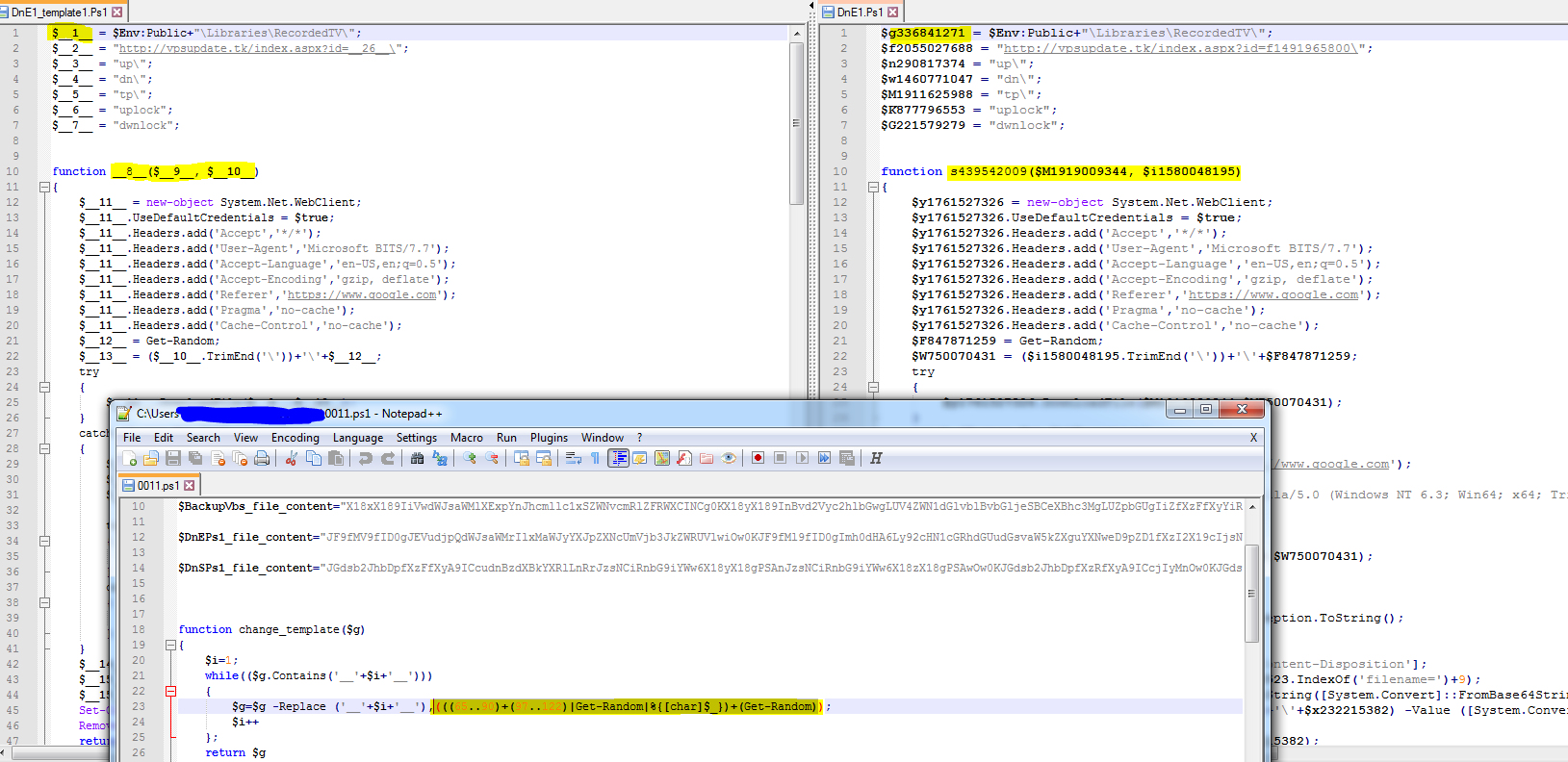Image resolution: width=1568 pixels, height=762 pixels.
Task: Collapse fold at line 11 in DnE1.Ps1 pane
Action: [873, 187]
